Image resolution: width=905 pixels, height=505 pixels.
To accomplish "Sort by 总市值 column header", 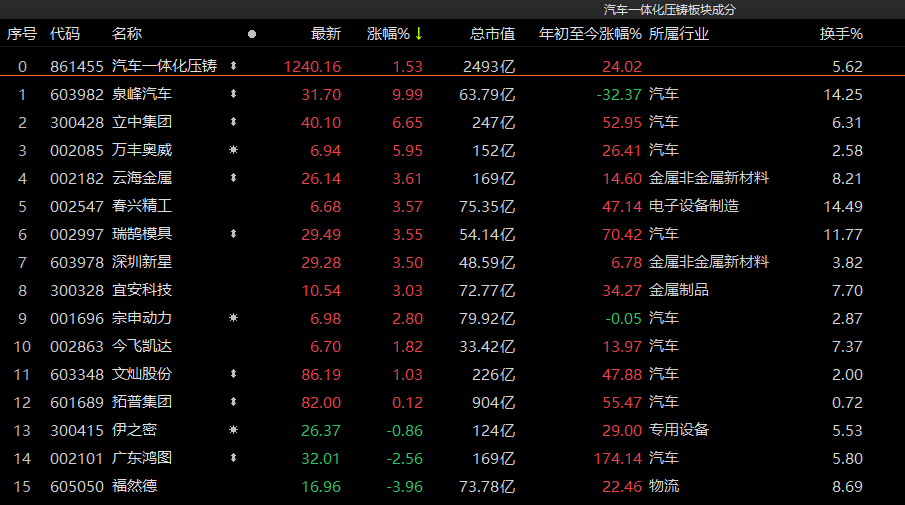I will pyautogui.click(x=492, y=34).
